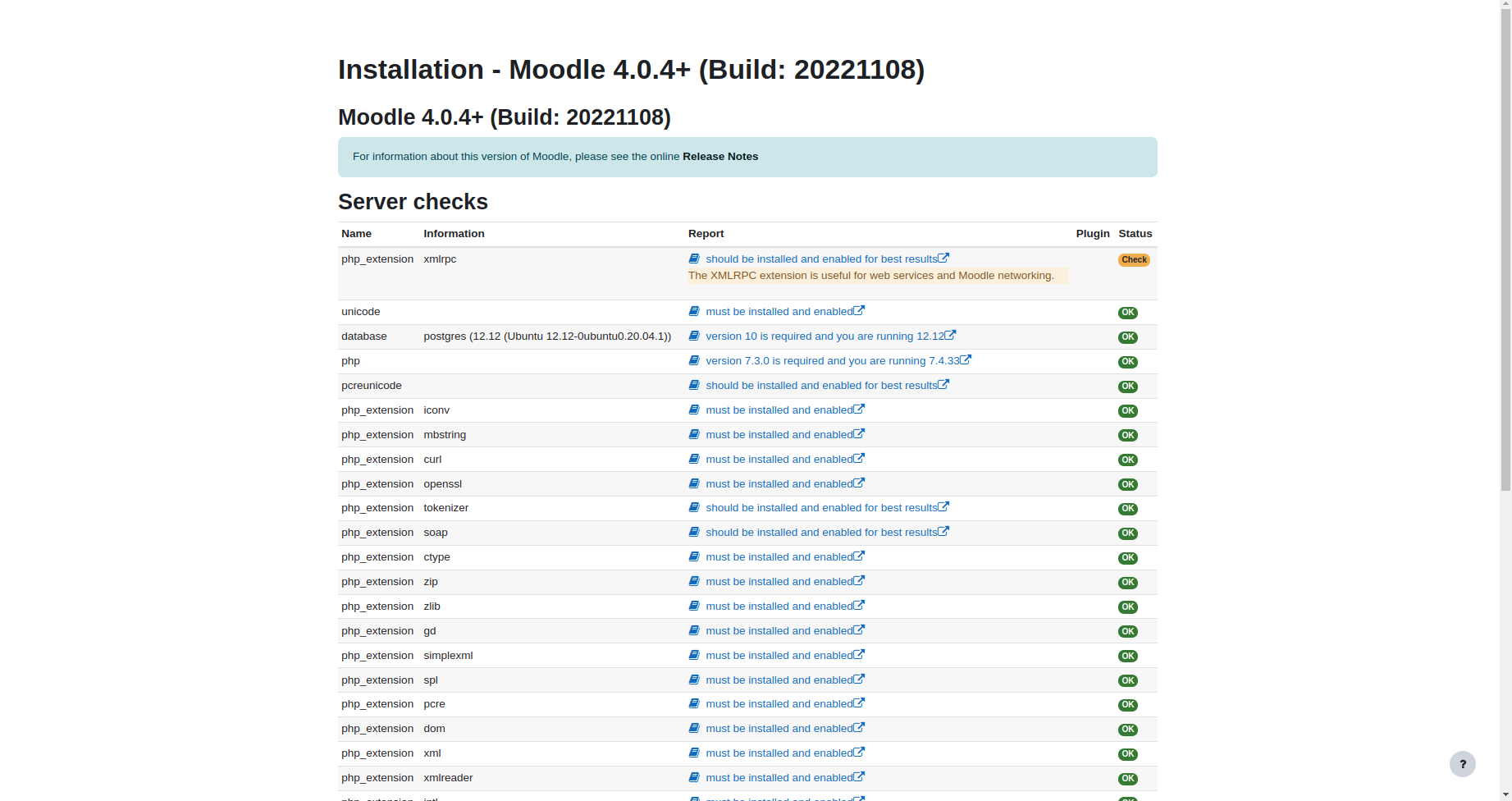Click the 'curl' information cell

tap(432, 460)
